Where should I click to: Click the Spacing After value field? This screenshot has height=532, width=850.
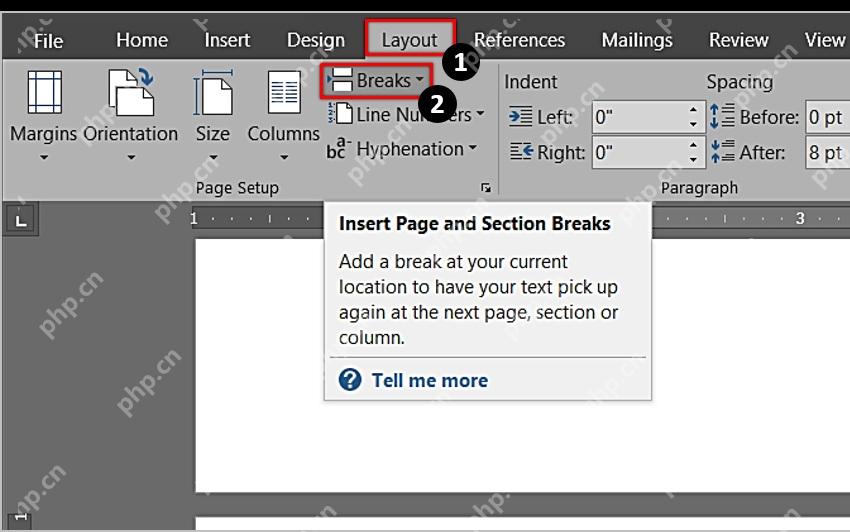tap(827, 152)
